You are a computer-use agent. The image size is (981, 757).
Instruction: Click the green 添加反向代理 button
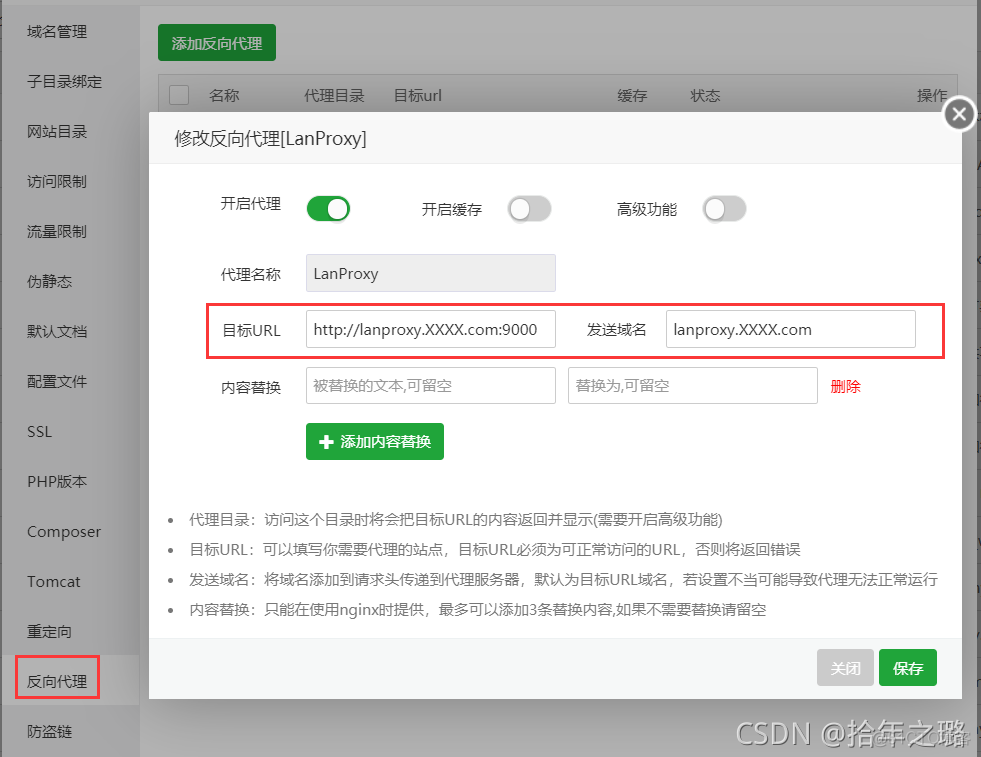tap(216, 43)
